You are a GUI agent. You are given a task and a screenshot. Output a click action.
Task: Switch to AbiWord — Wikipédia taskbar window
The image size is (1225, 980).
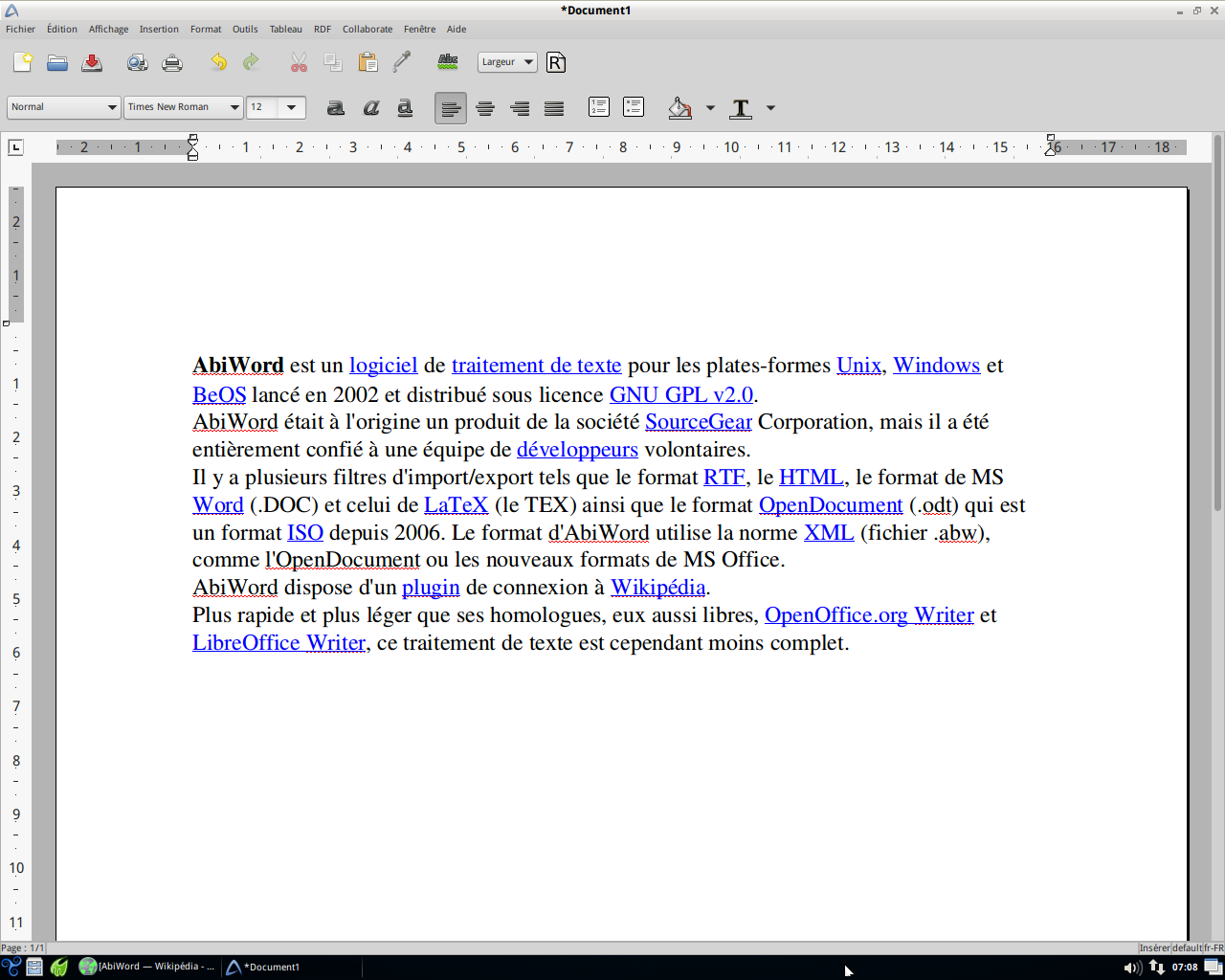pos(147,967)
